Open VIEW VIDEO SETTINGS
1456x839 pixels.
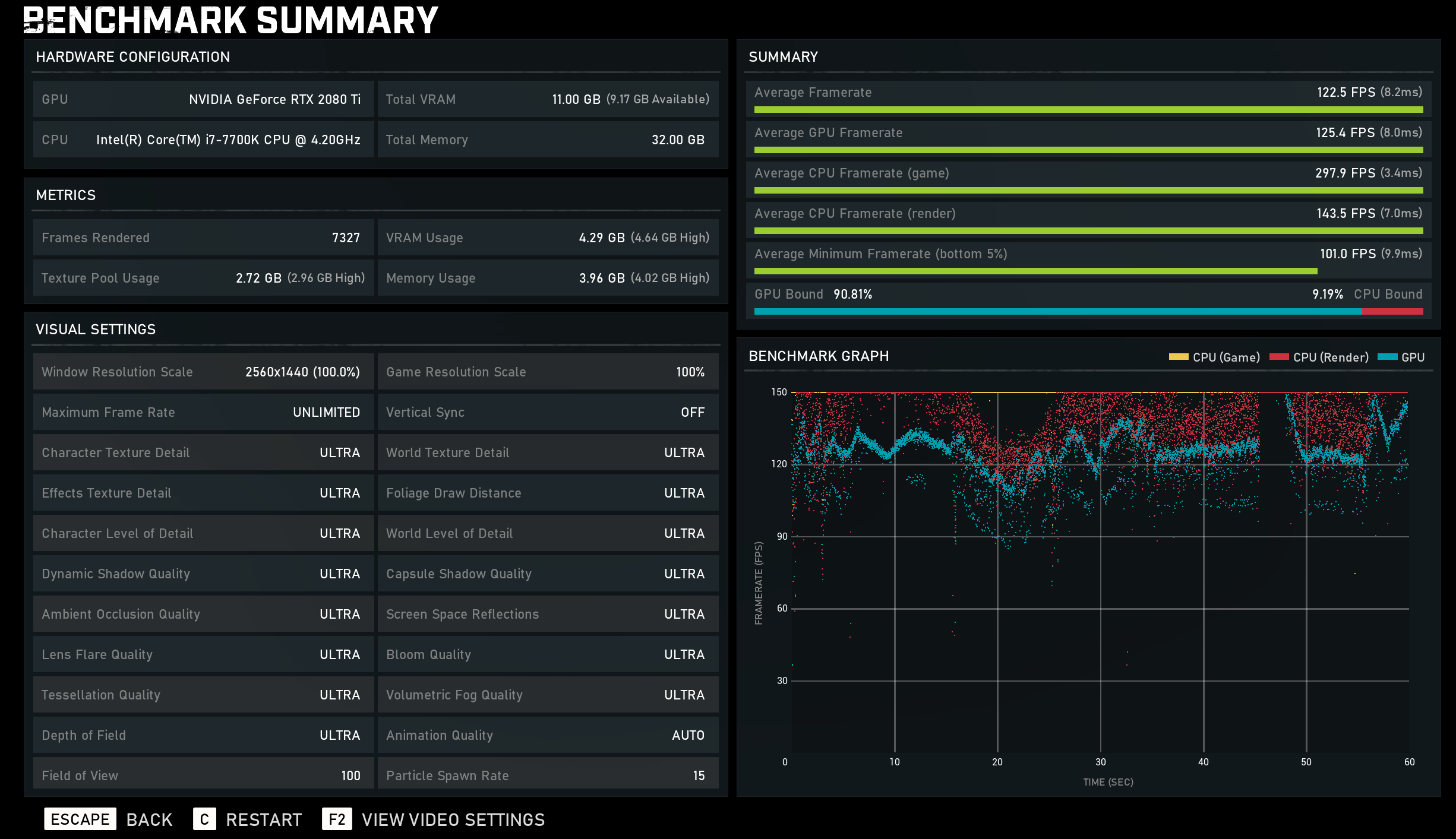click(x=453, y=819)
